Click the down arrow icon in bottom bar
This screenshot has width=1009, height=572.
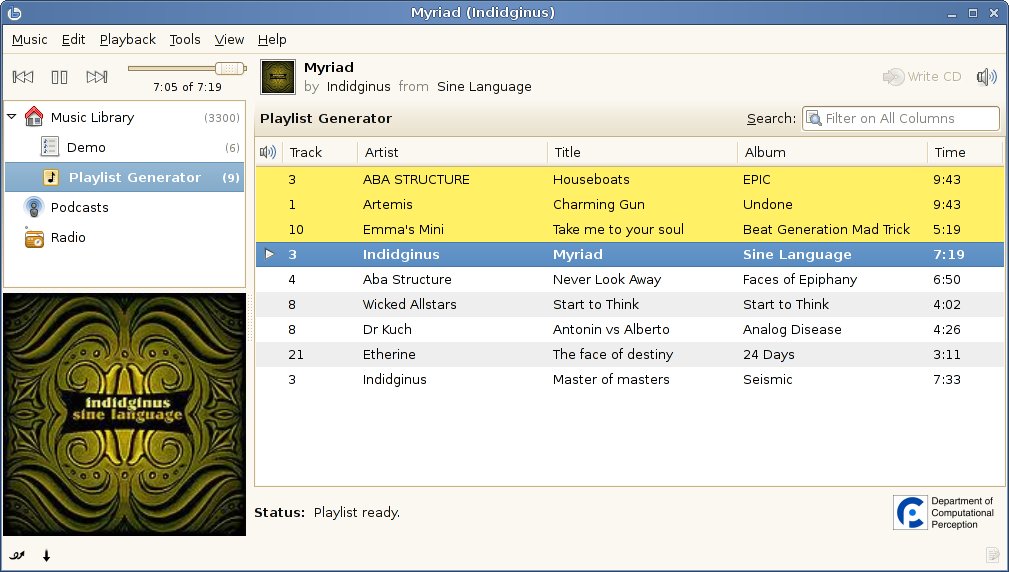coord(46,555)
